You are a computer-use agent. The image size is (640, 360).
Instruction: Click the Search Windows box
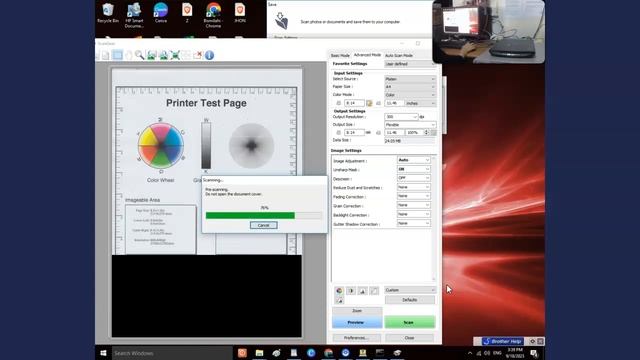(x=172, y=353)
